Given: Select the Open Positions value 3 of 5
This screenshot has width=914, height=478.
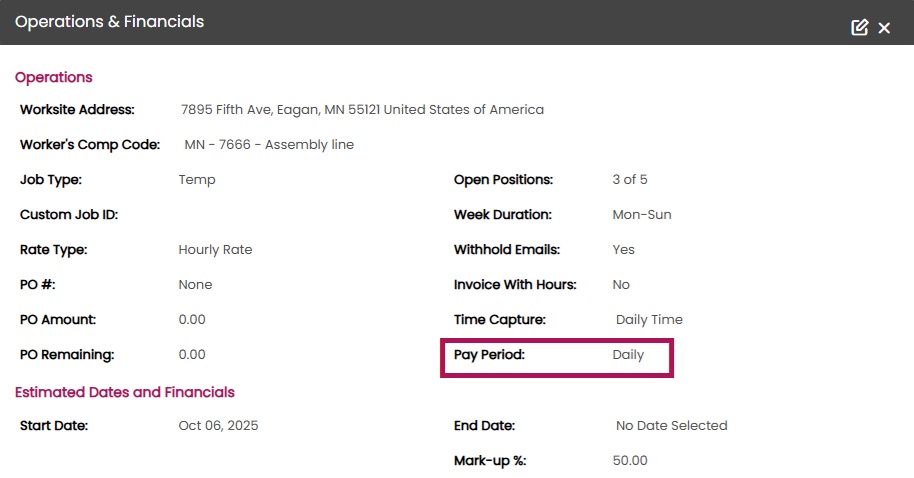Looking at the screenshot, I should (630, 180).
